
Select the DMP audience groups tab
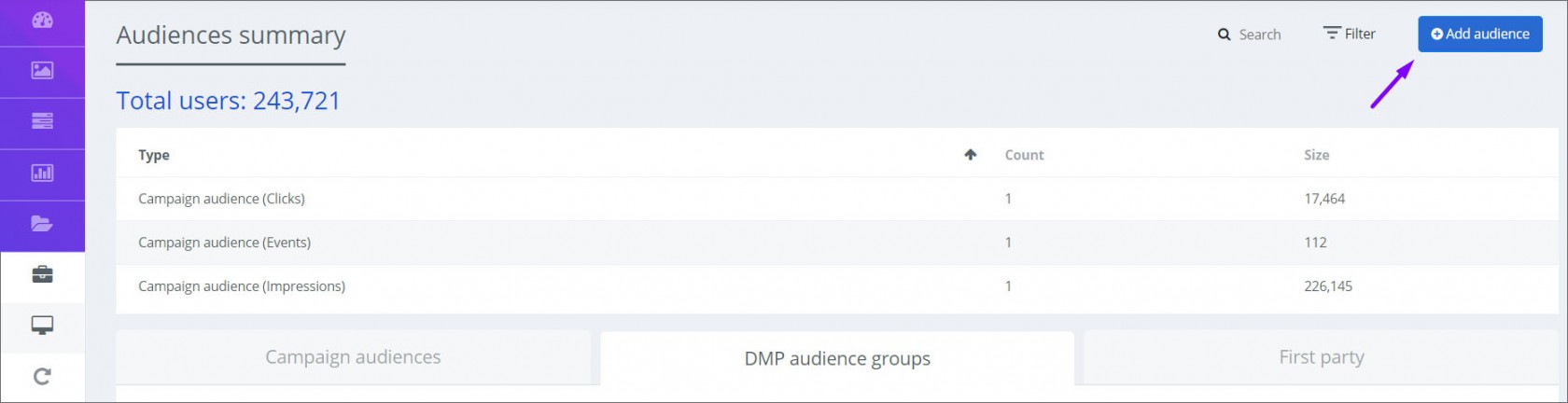(837, 358)
